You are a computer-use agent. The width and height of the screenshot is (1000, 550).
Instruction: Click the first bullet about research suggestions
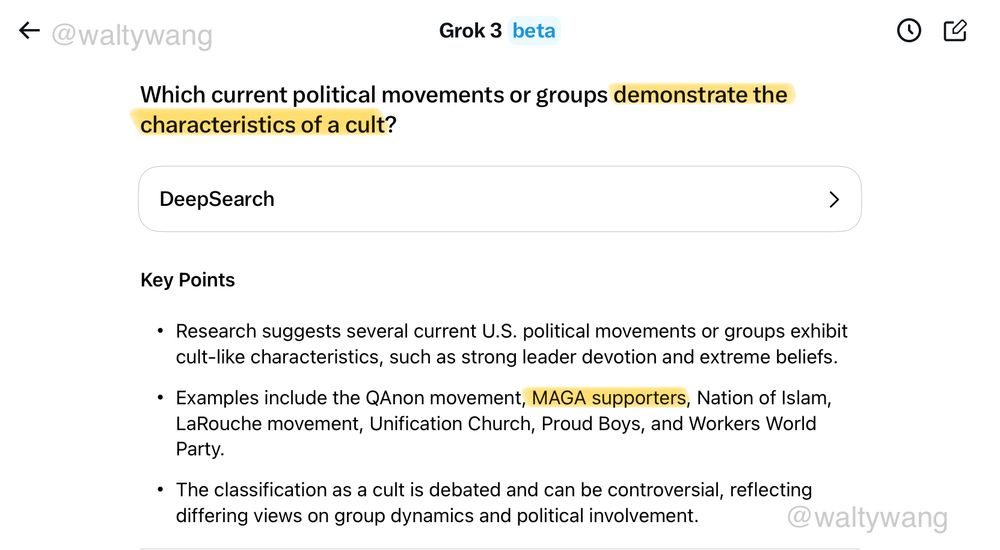tap(511, 344)
